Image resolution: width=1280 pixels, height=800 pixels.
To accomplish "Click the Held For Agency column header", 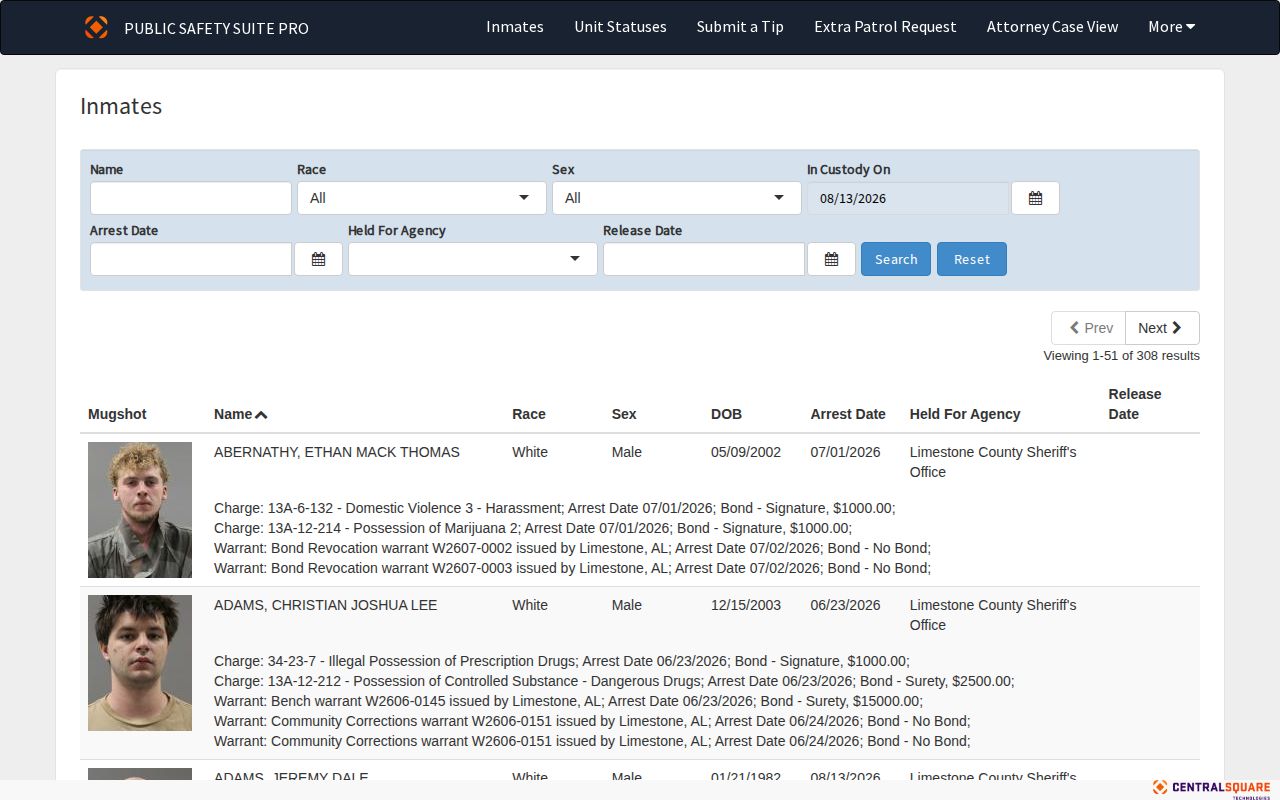I will pyautogui.click(x=965, y=414).
